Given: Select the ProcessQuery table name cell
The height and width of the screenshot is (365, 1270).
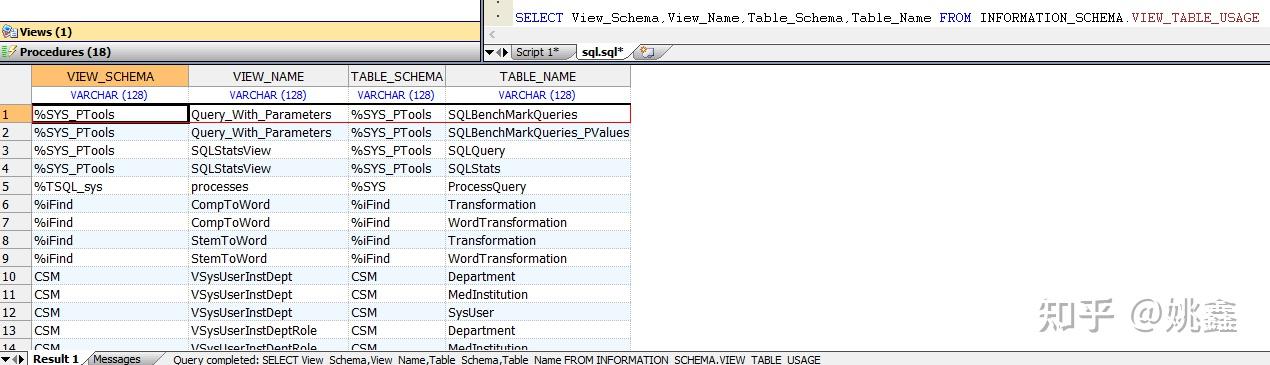Looking at the screenshot, I should click(538, 186).
